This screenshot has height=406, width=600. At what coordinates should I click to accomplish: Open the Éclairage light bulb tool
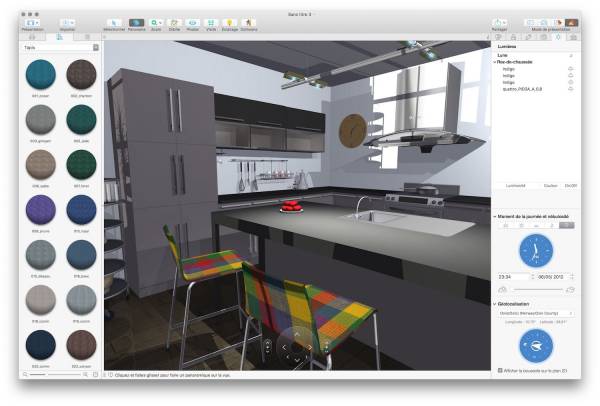click(229, 21)
